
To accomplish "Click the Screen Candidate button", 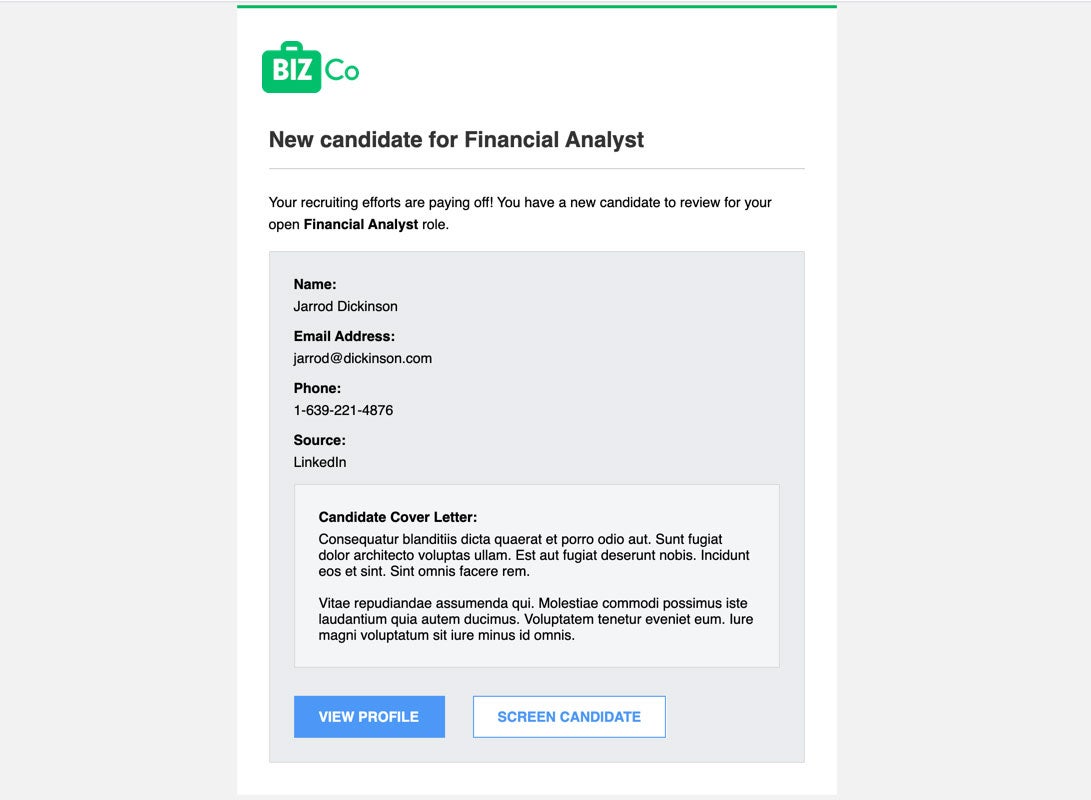I will point(568,717).
